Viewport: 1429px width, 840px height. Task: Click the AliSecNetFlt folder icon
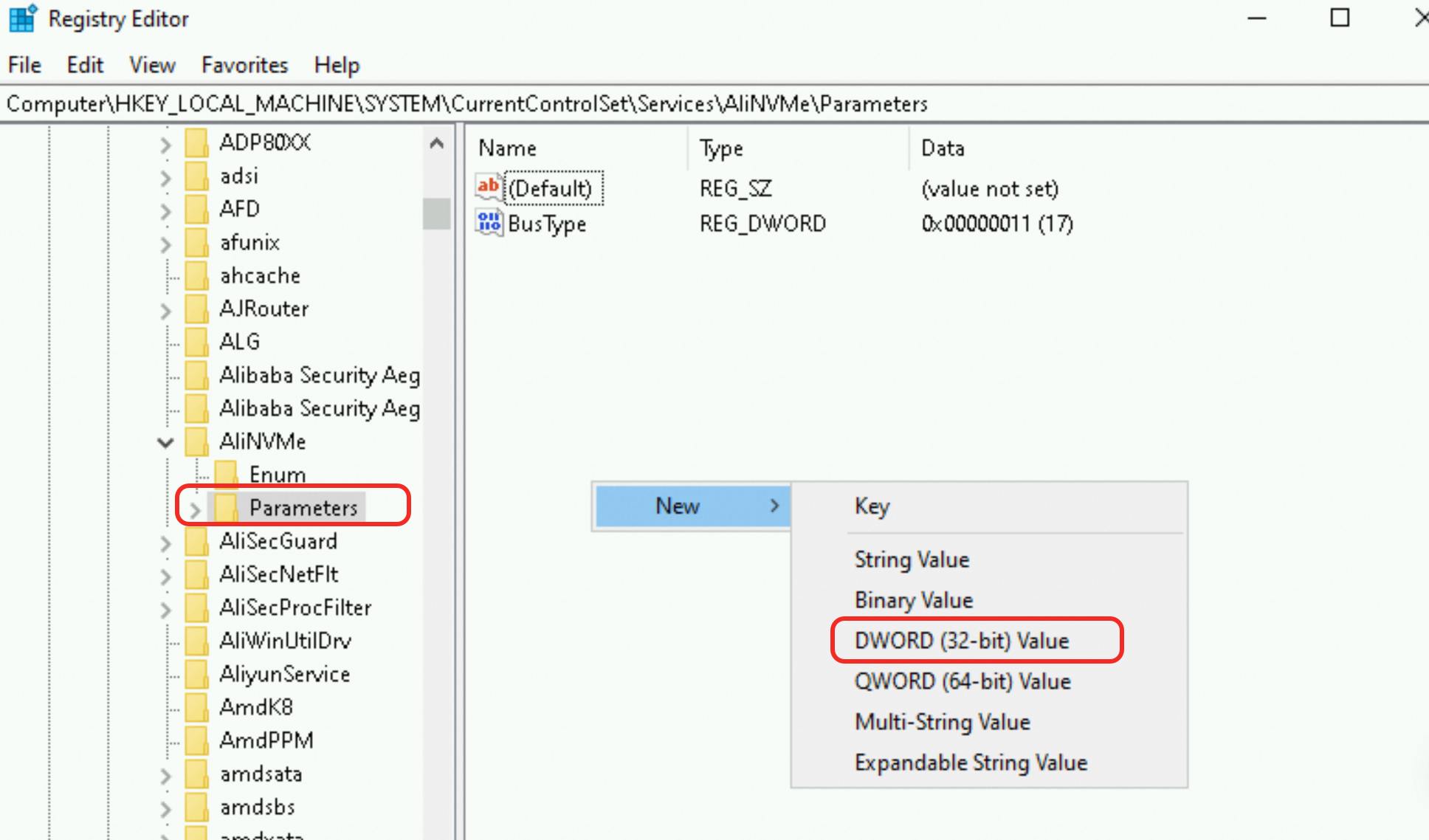click(196, 574)
